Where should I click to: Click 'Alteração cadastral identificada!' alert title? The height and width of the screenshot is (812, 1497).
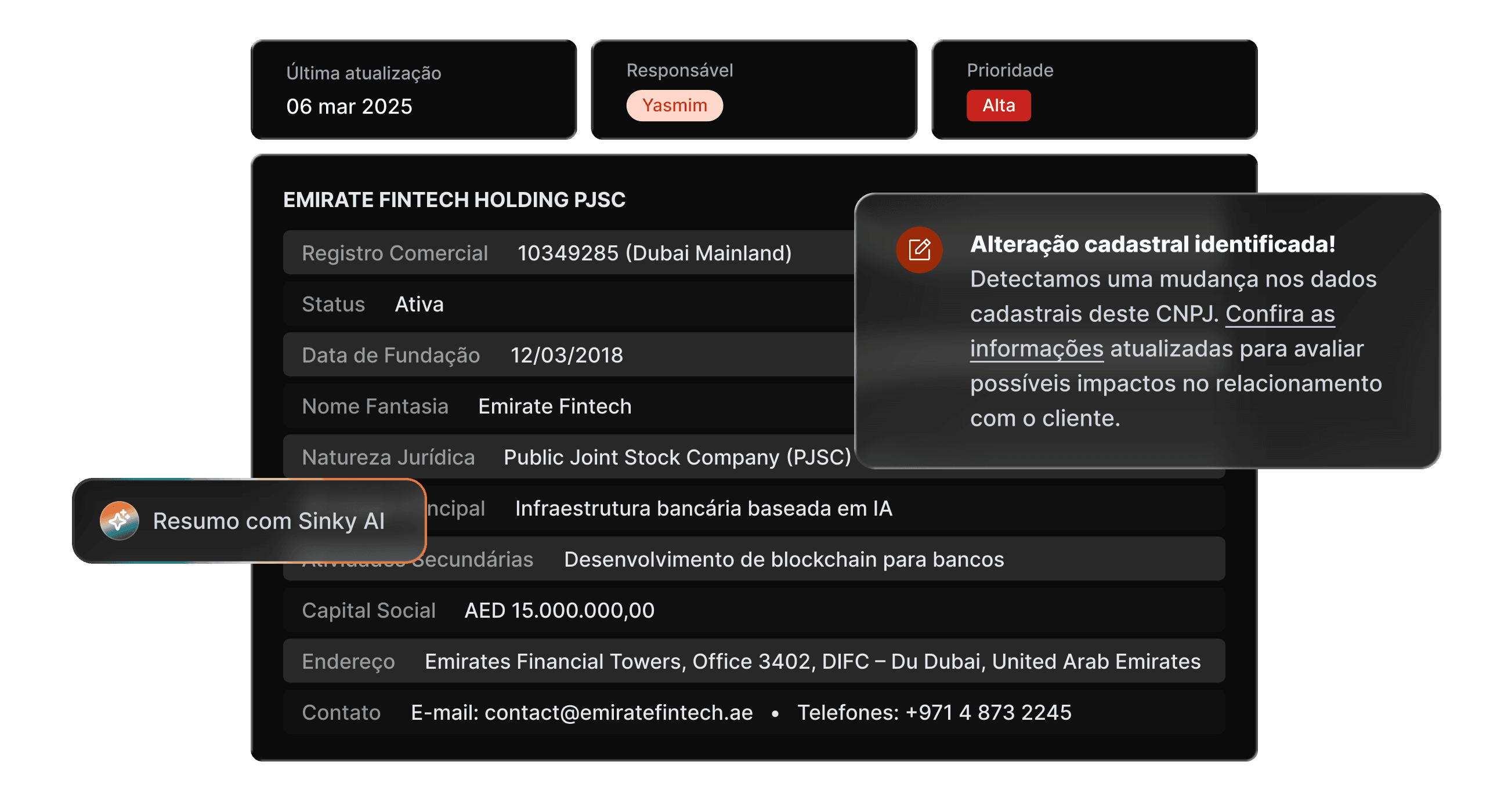(x=1152, y=245)
